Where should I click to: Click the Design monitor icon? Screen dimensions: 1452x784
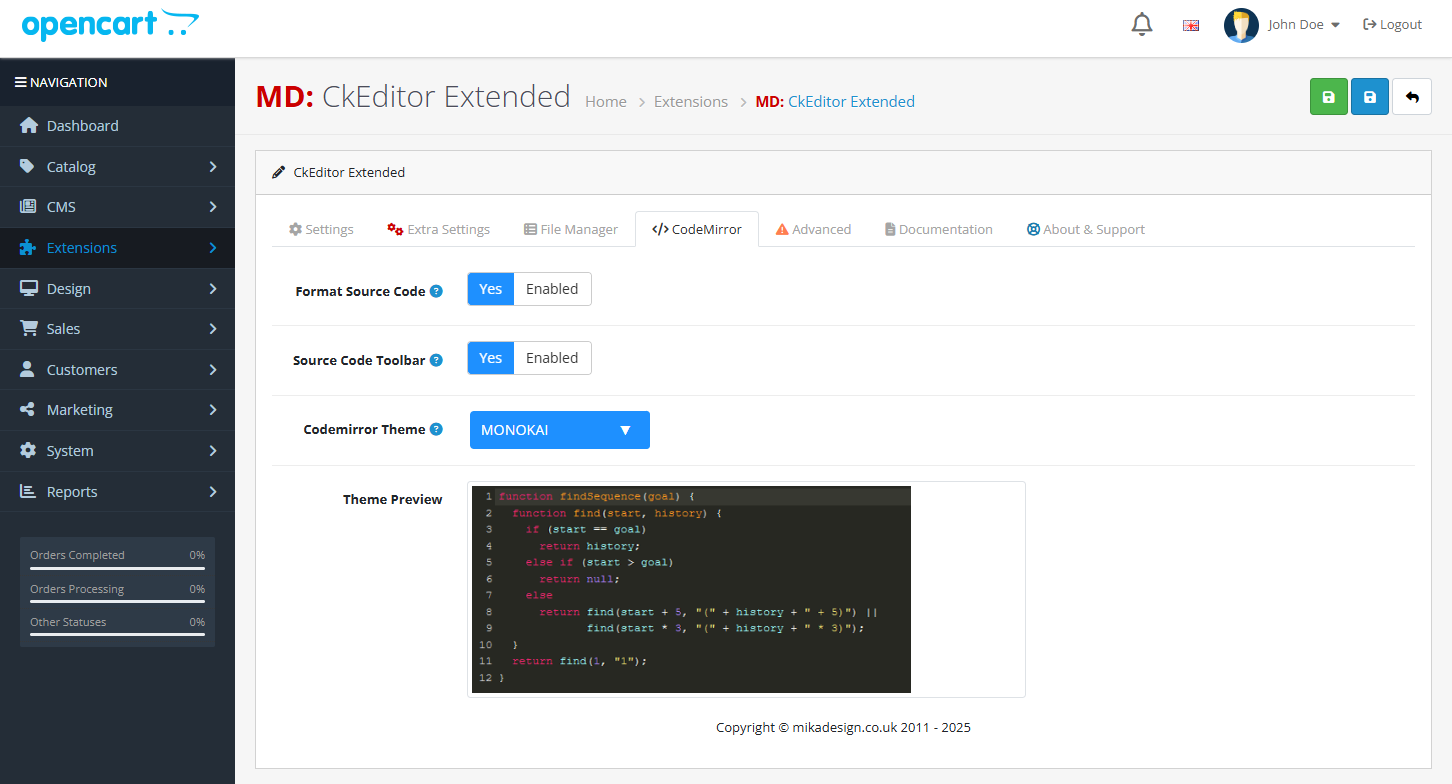pos(28,289)
